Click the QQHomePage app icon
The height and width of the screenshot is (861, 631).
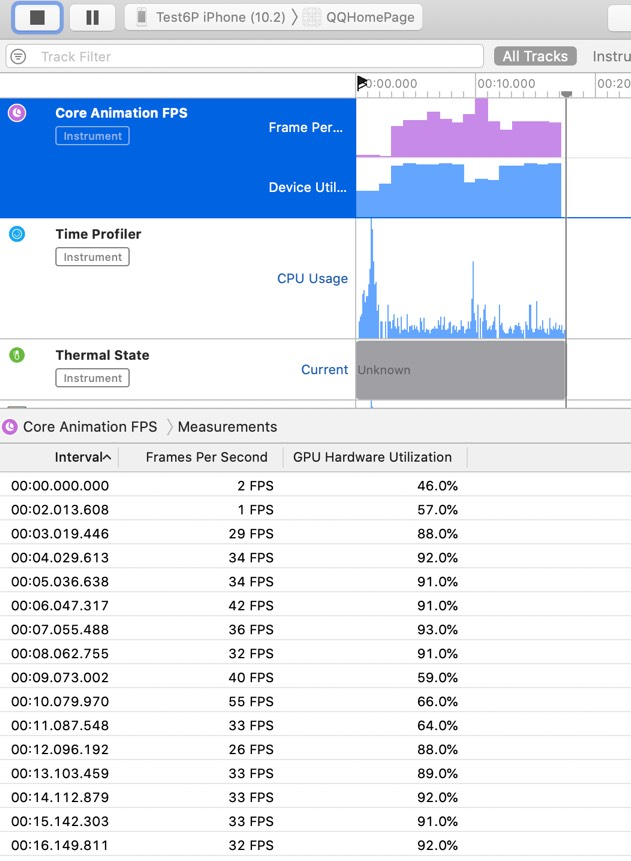[312, 17]
